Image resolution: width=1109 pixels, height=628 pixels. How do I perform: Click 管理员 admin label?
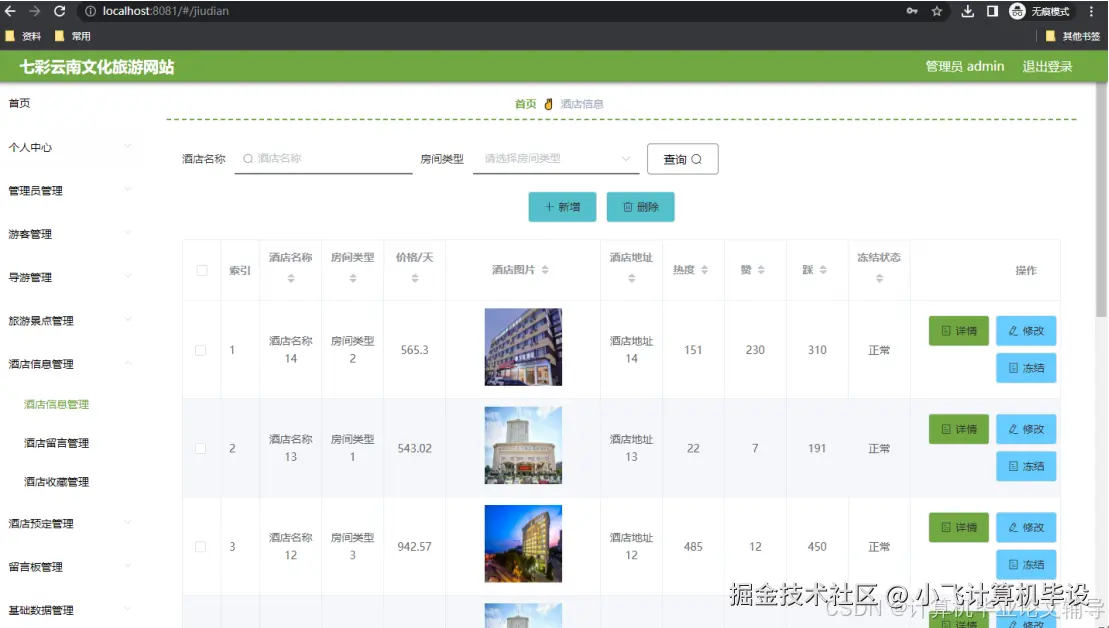(965, 66)
